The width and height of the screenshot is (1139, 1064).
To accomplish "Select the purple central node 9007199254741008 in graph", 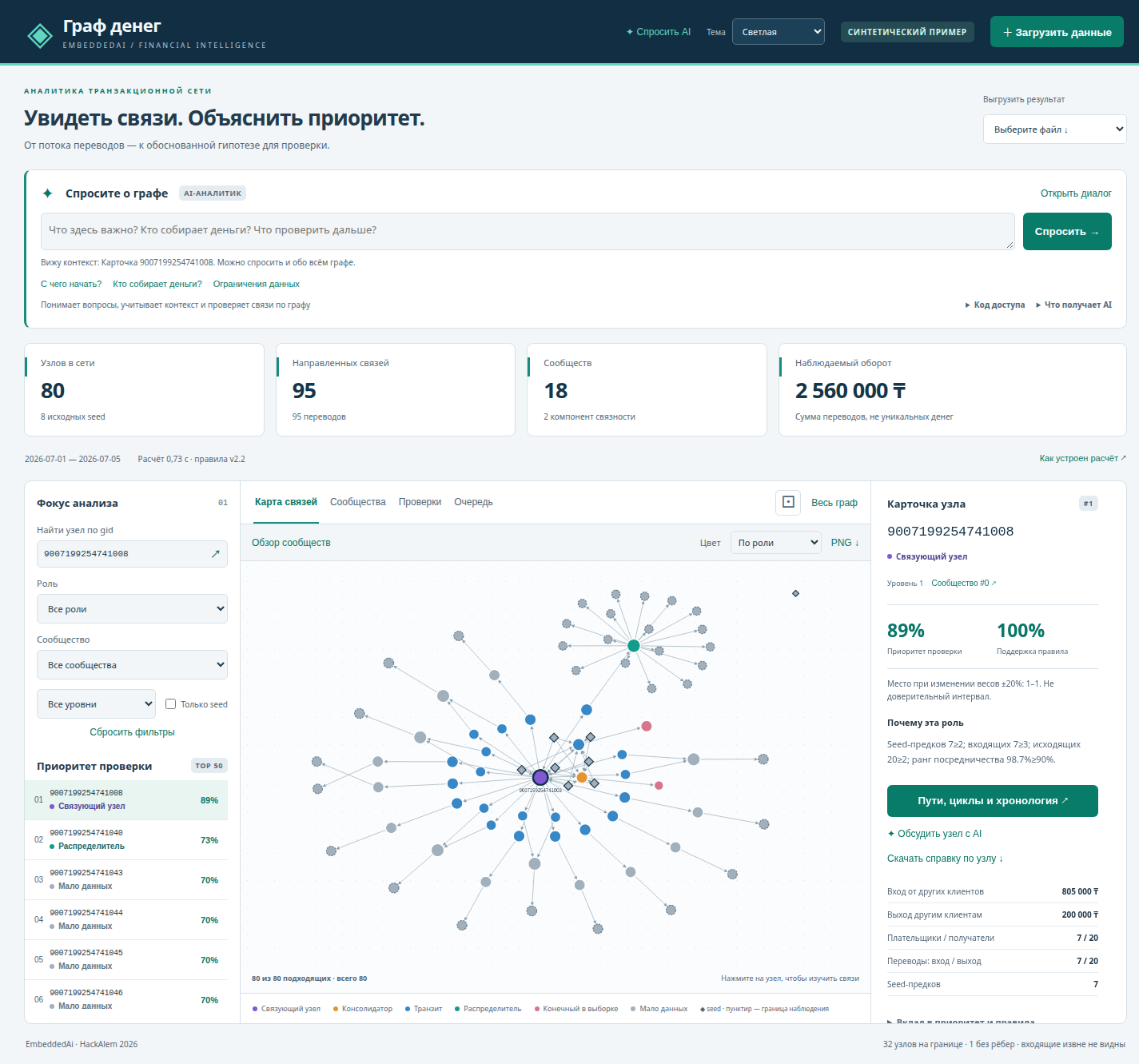I will pyautogui.click(x=540, y=777).
